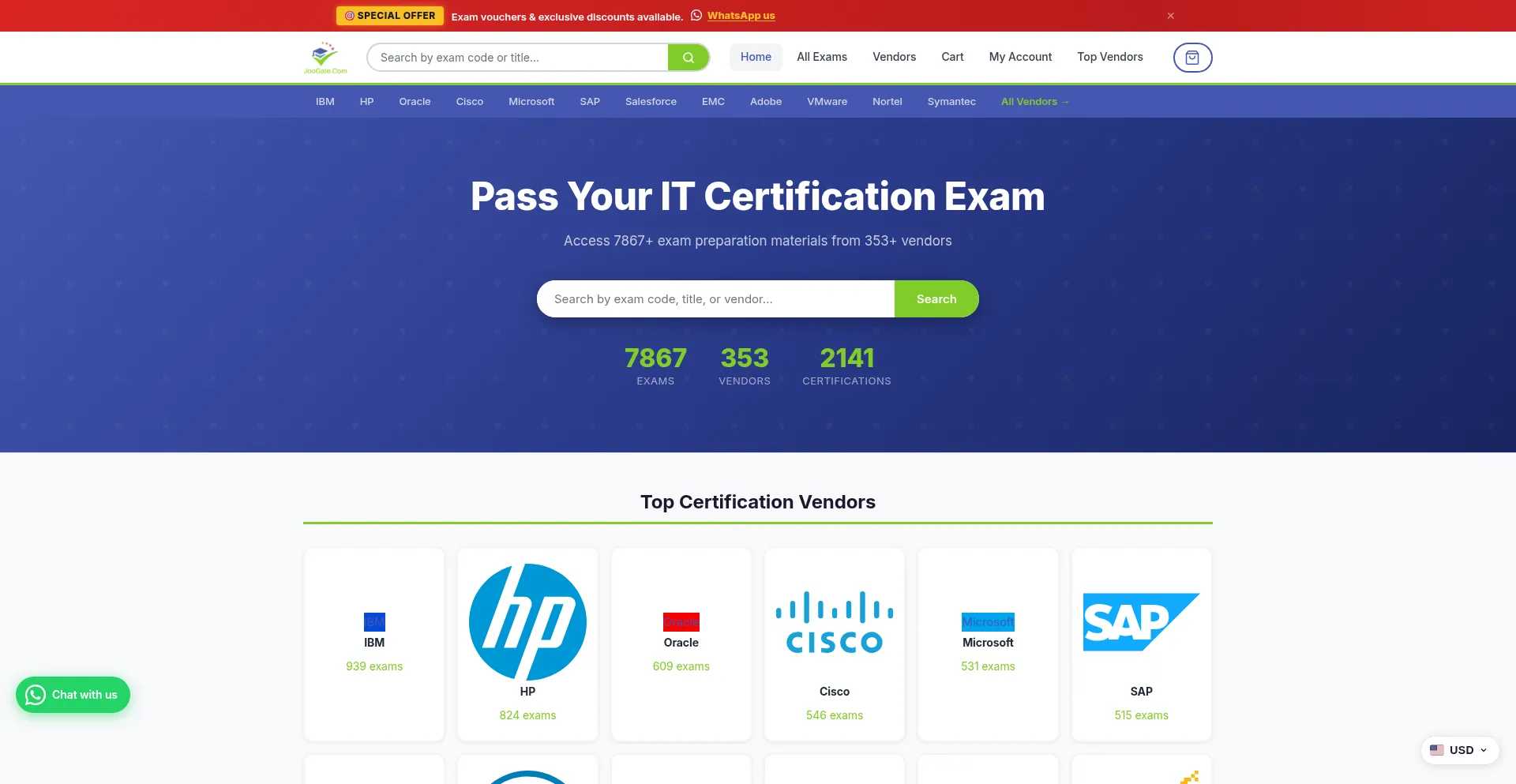1516x784 pixels.
Task: Open Top Vendors menu item
Action: coord(1110,57)
